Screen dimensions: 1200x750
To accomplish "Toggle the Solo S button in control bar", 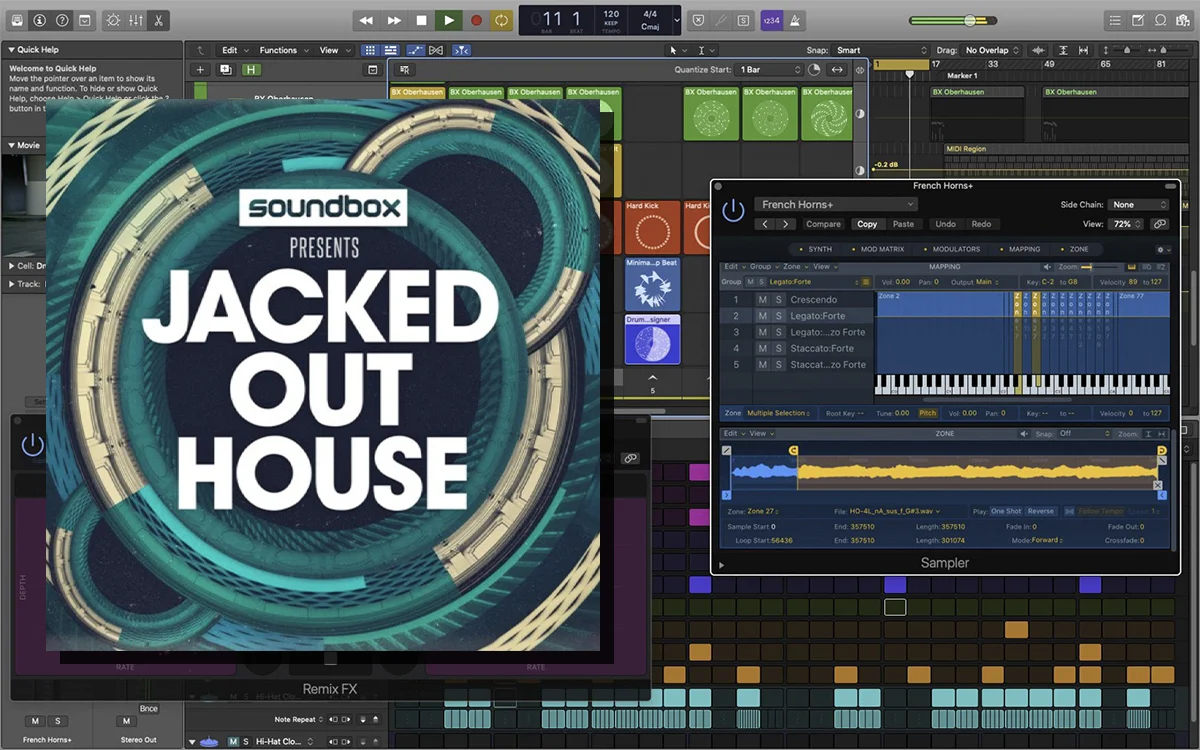I will [x=744, y=20].
